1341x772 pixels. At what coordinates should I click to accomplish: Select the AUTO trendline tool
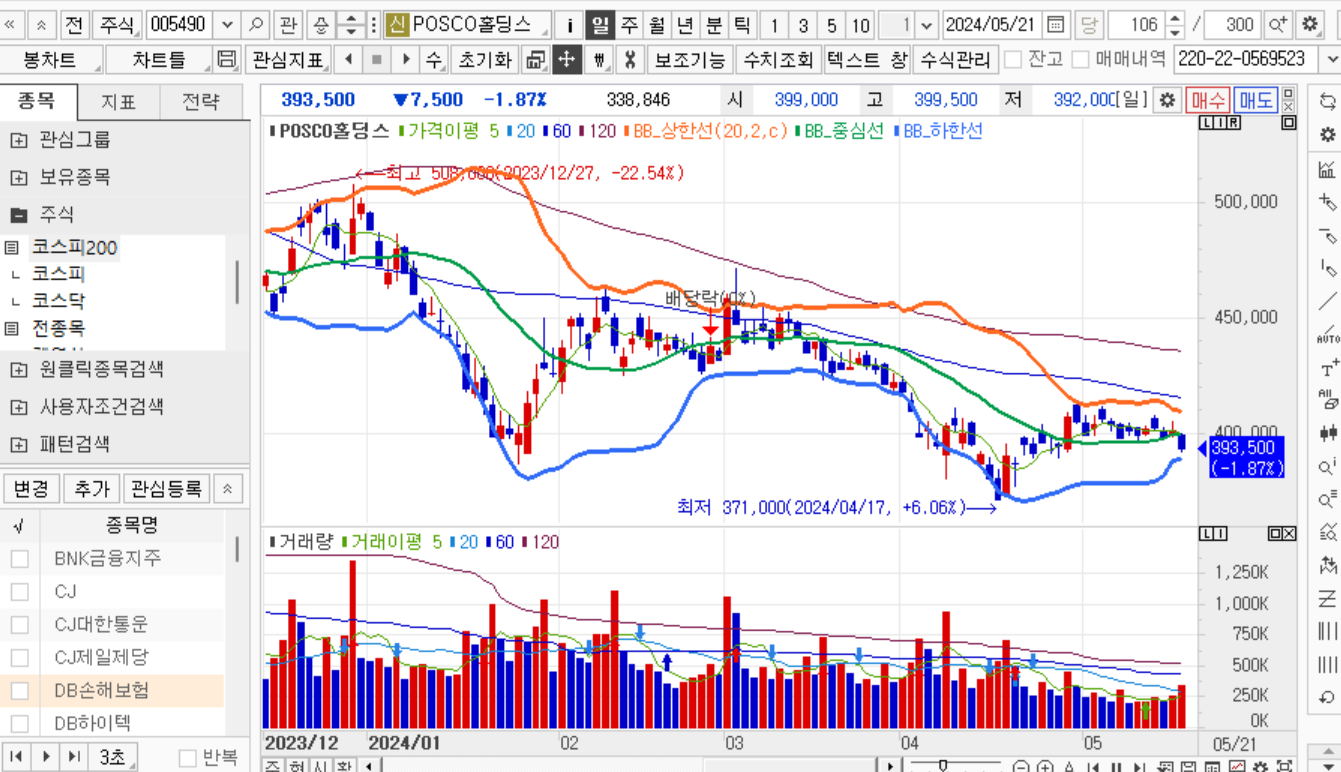tap(1328, 335)
